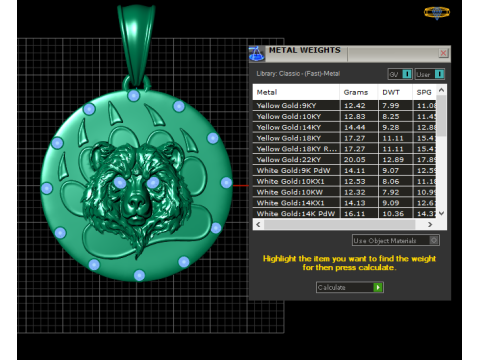Click the 14.13 grams value
480x360 pixels.
(x=355, y=203)
